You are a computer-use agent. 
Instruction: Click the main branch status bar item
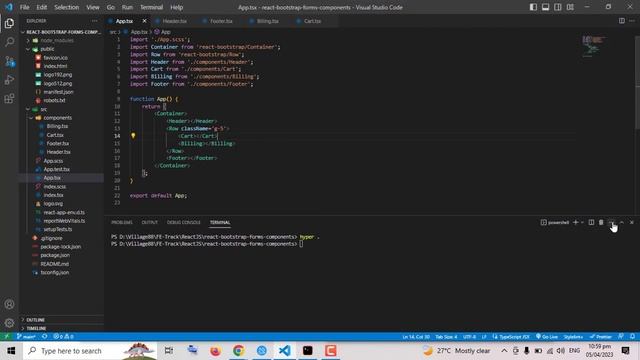click(27, 336)
